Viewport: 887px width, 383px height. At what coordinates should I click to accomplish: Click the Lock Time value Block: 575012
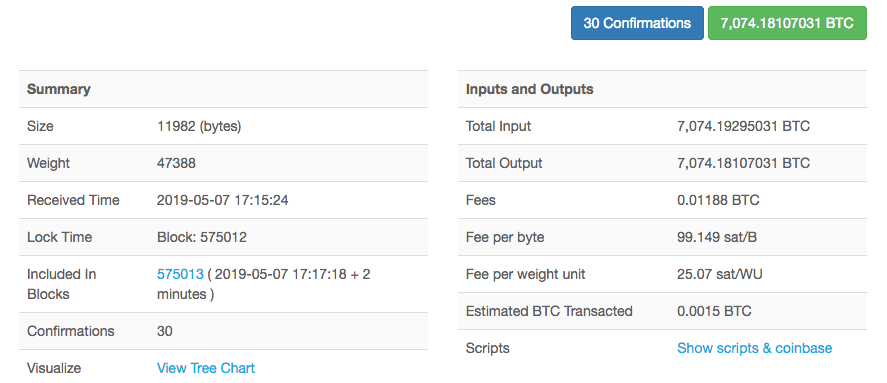coord(201,237)
